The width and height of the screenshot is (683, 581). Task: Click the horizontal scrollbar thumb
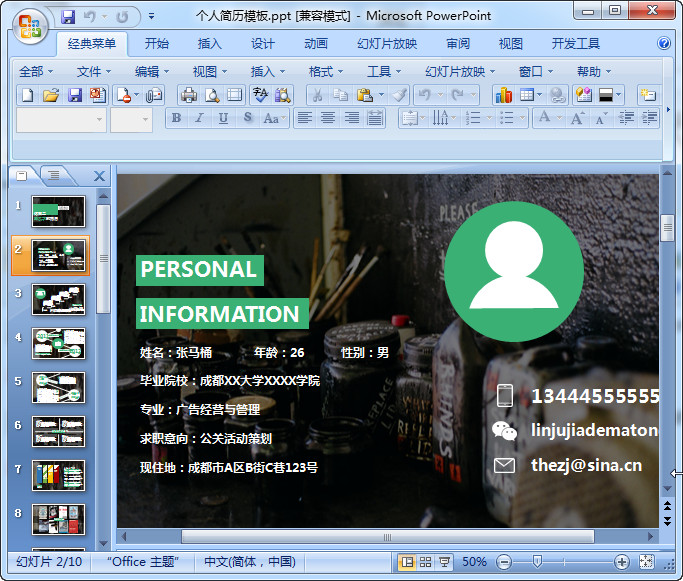[x=388, y=537]
